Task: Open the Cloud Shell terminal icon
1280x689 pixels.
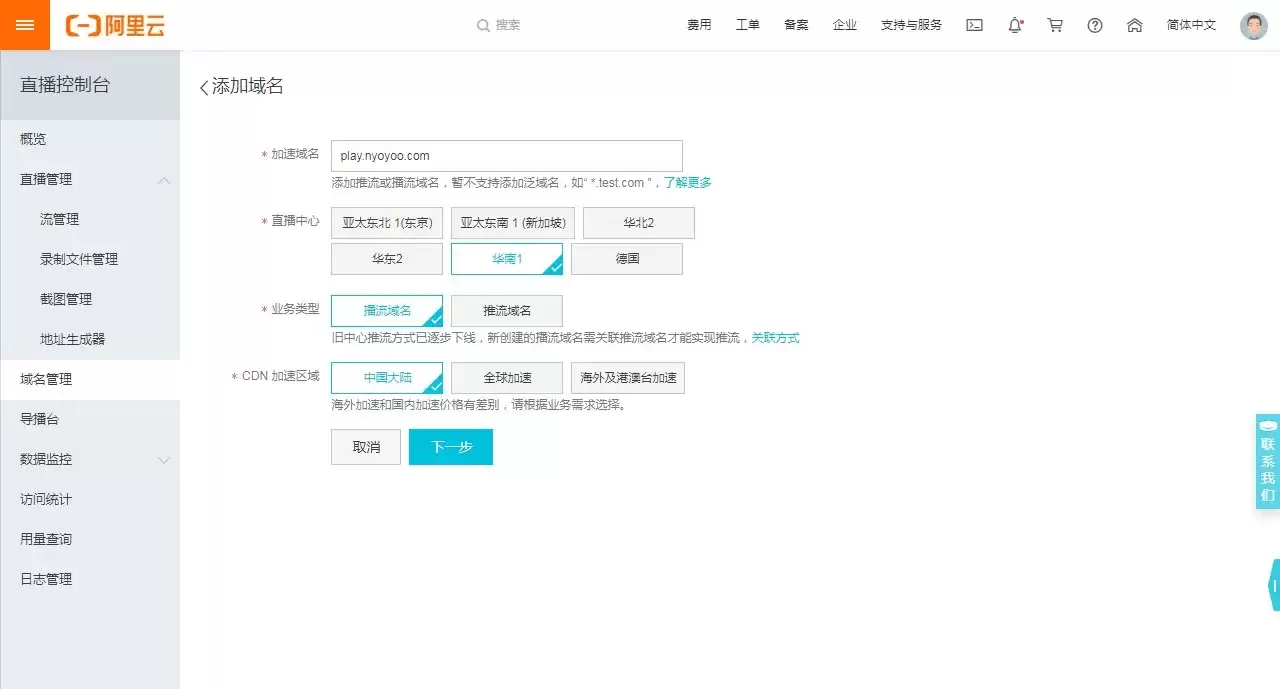Action: (974, 25)
